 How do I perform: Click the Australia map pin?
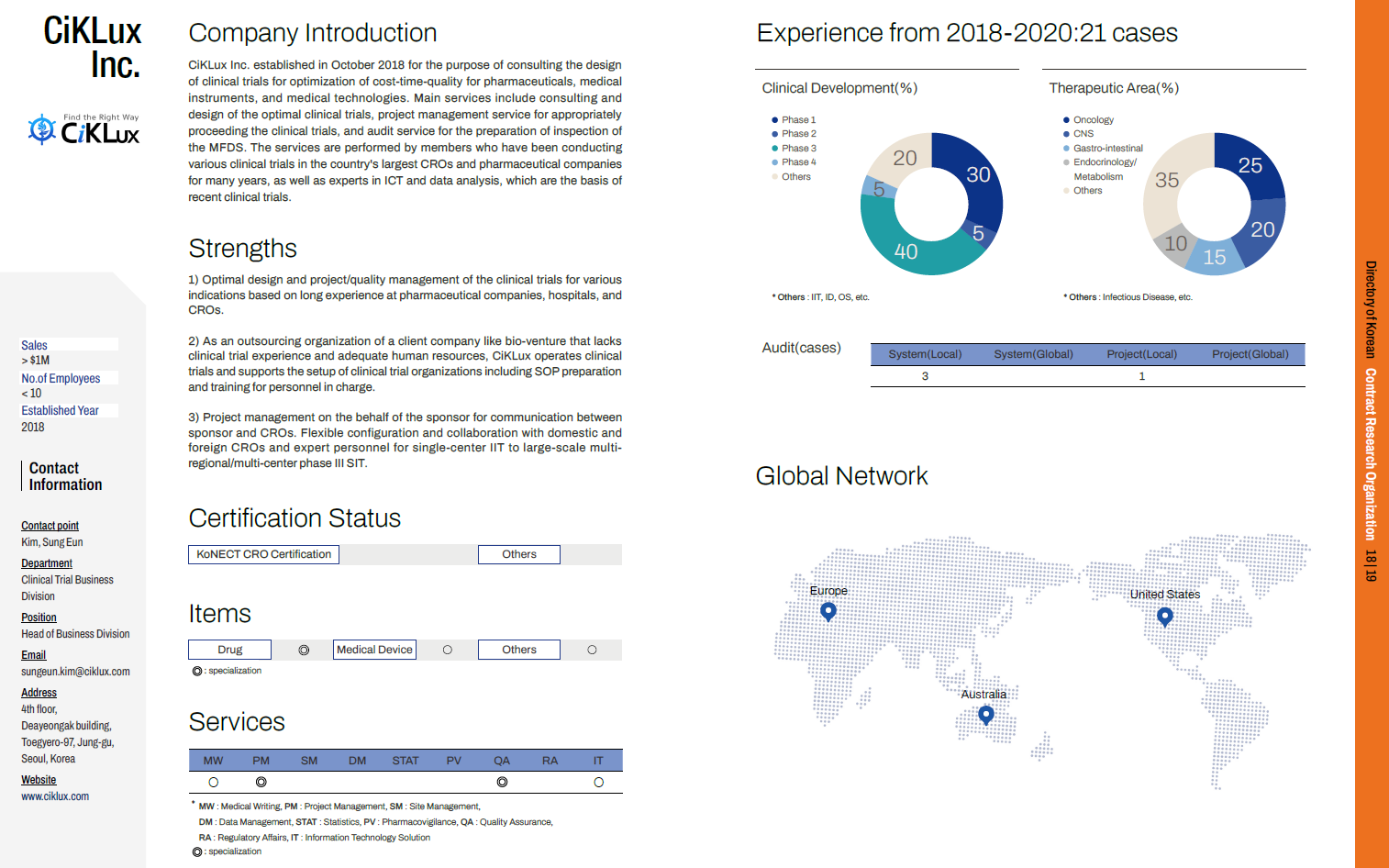986,715
